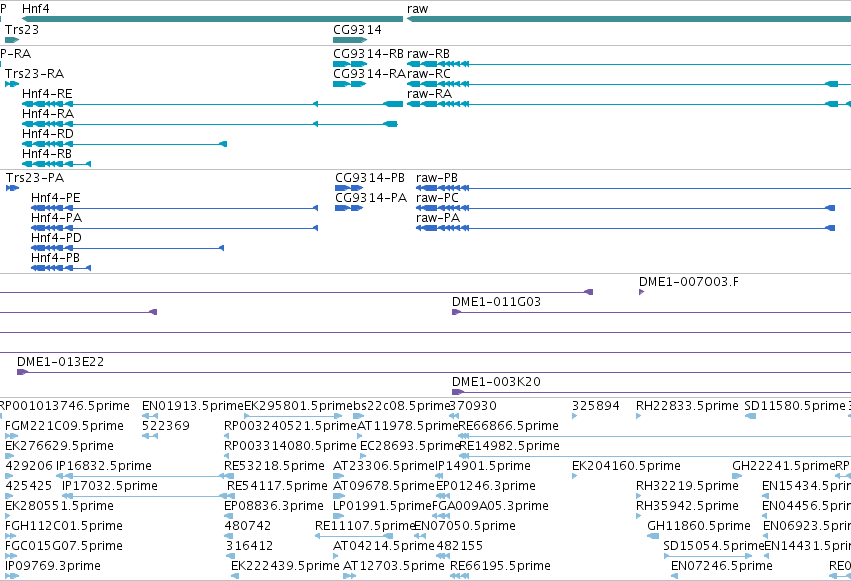Select the Hnf4-RA transcript
Screen dimensions: 851x581
pos(209,124)
